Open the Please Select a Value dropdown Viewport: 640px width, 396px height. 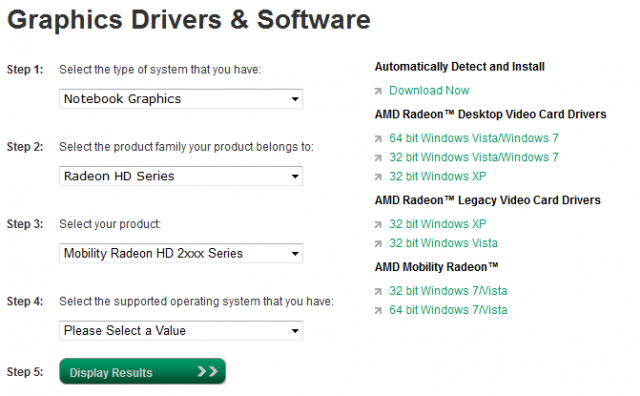point(181,331)
